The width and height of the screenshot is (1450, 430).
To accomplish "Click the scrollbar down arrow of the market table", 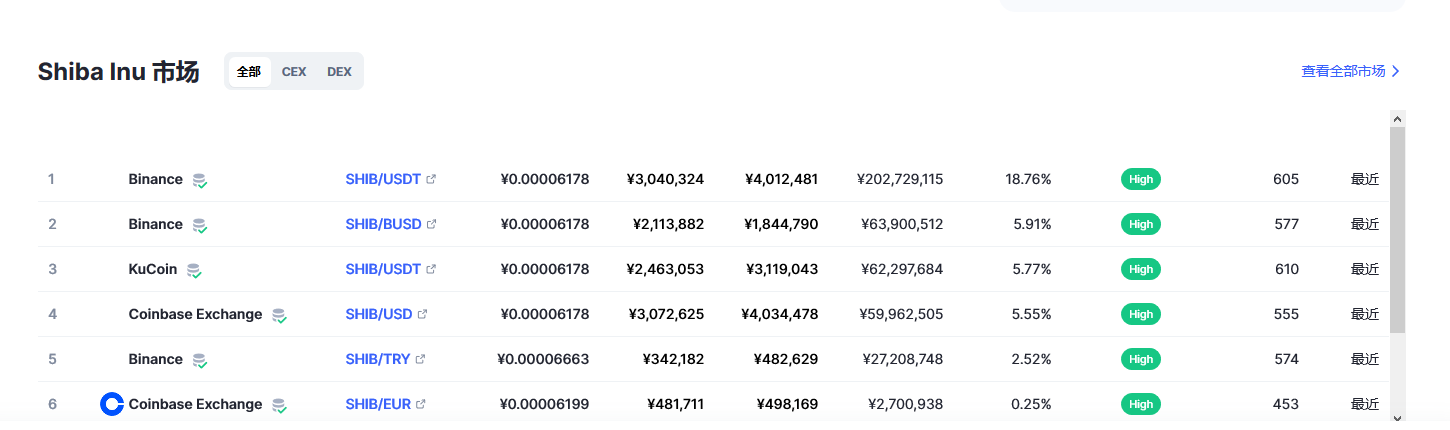I will (x=1397, y=416).
